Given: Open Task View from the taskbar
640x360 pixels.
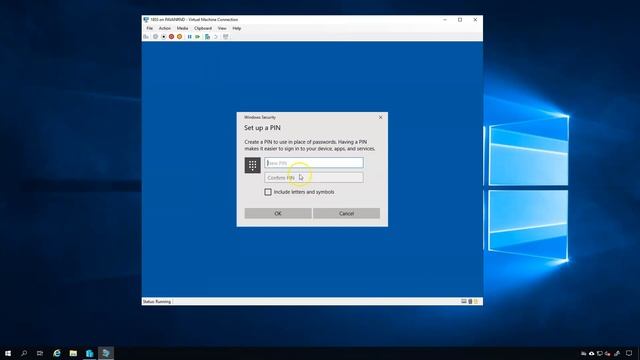Looking at the screenshot, I should (40, 353).
